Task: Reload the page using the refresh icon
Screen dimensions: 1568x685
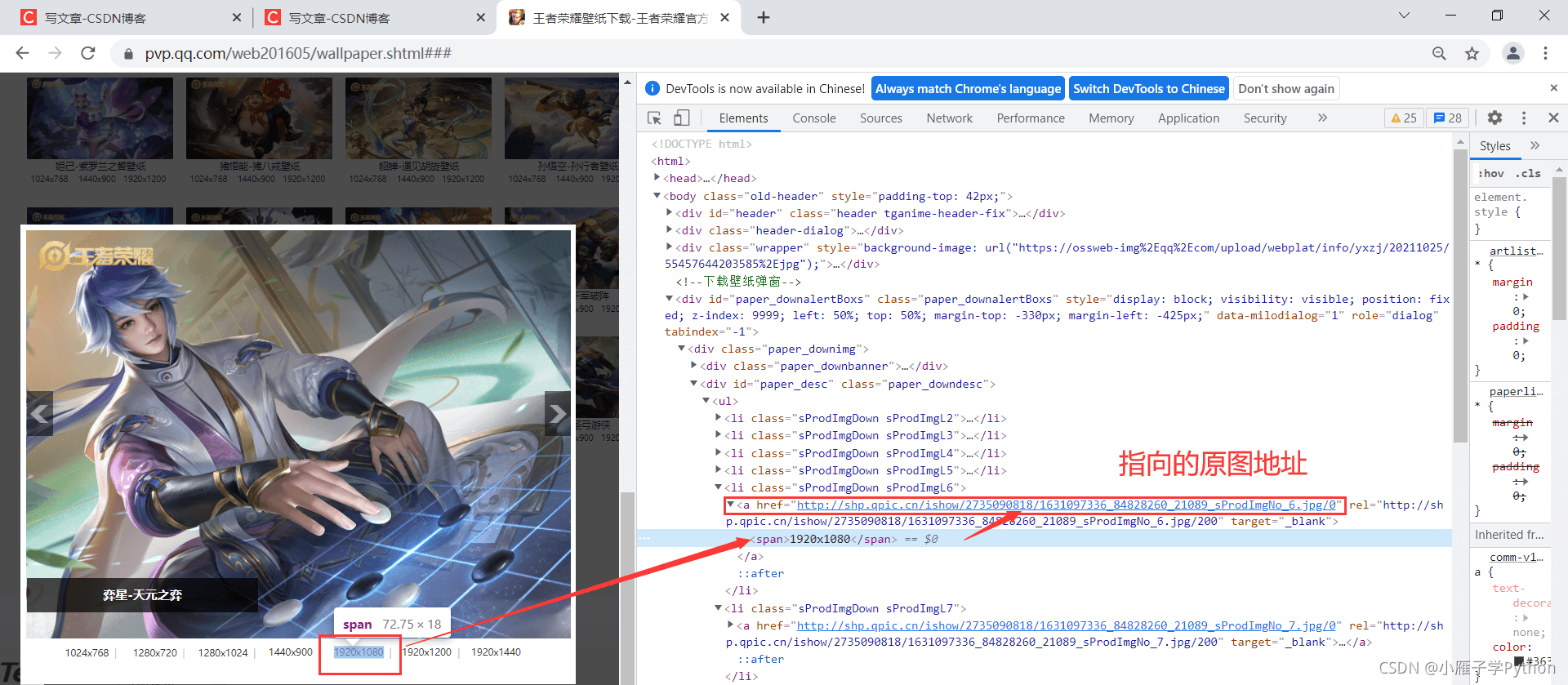Action: 88,54
